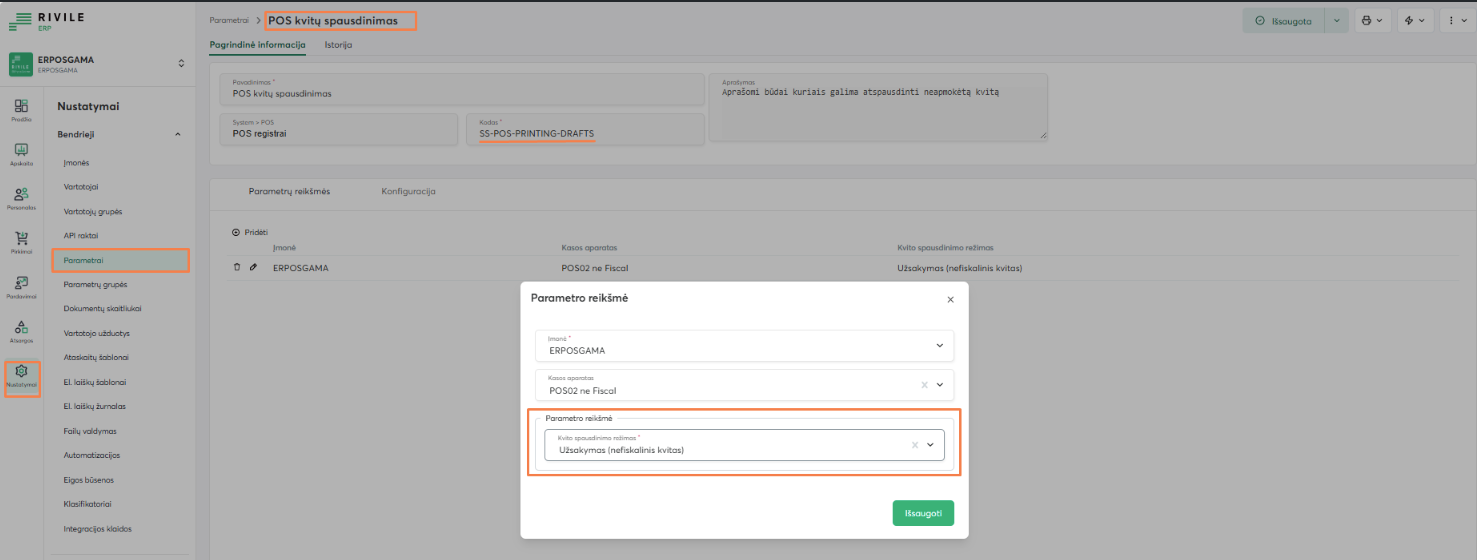This screenshot has width=1477, height=560.
Task: Click the Apskaita accounting sidebar icon
Action: (x=21, y=152)
